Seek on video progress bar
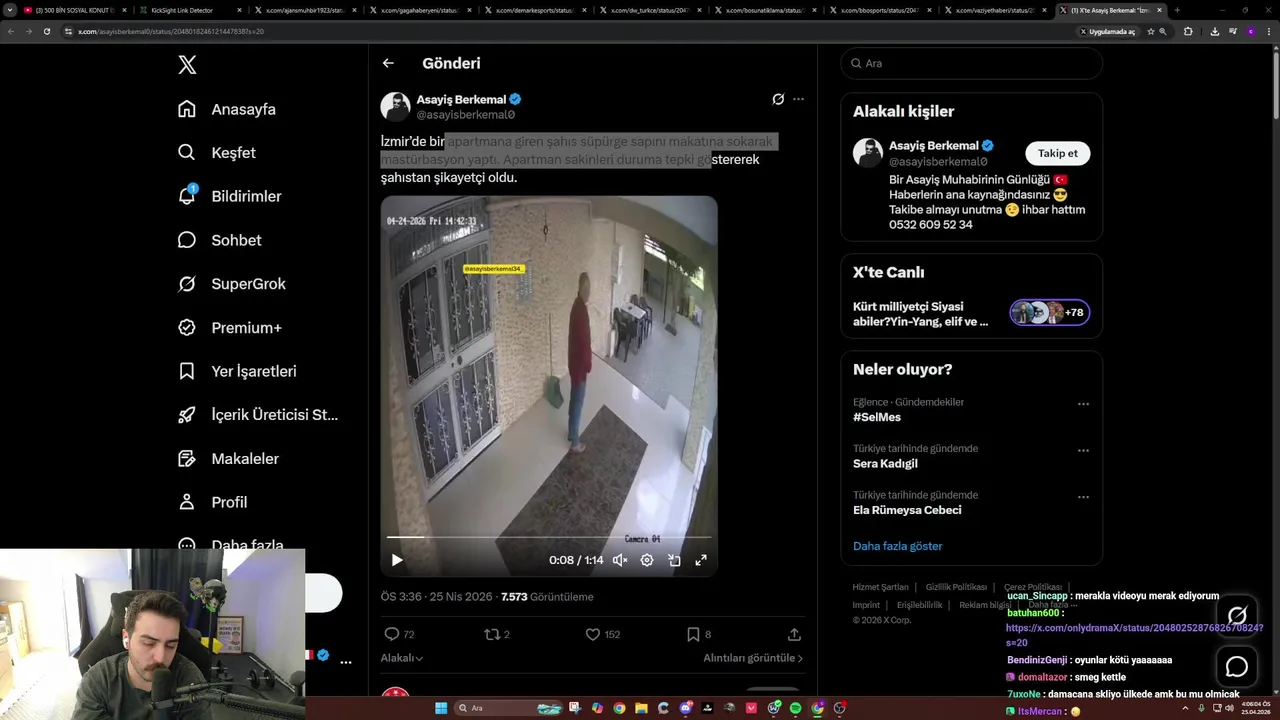This screenshot has width=1280, height=720. pyautogui.click(x=548, y=538)
